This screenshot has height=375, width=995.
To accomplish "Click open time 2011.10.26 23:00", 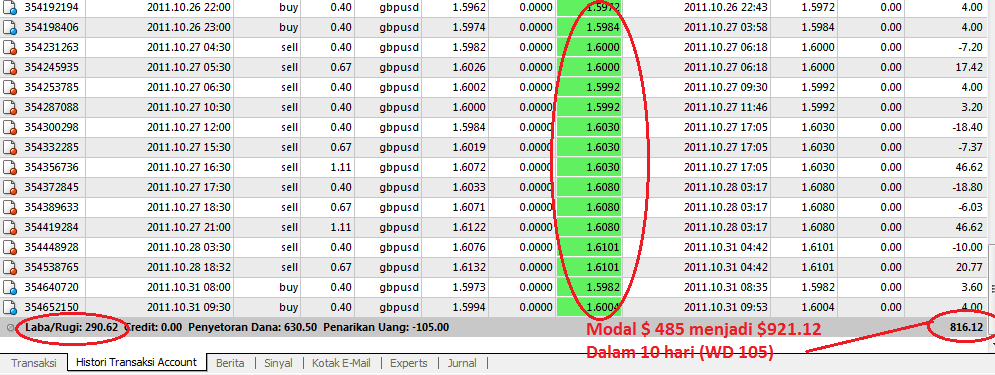I will [x=188, y=27].
